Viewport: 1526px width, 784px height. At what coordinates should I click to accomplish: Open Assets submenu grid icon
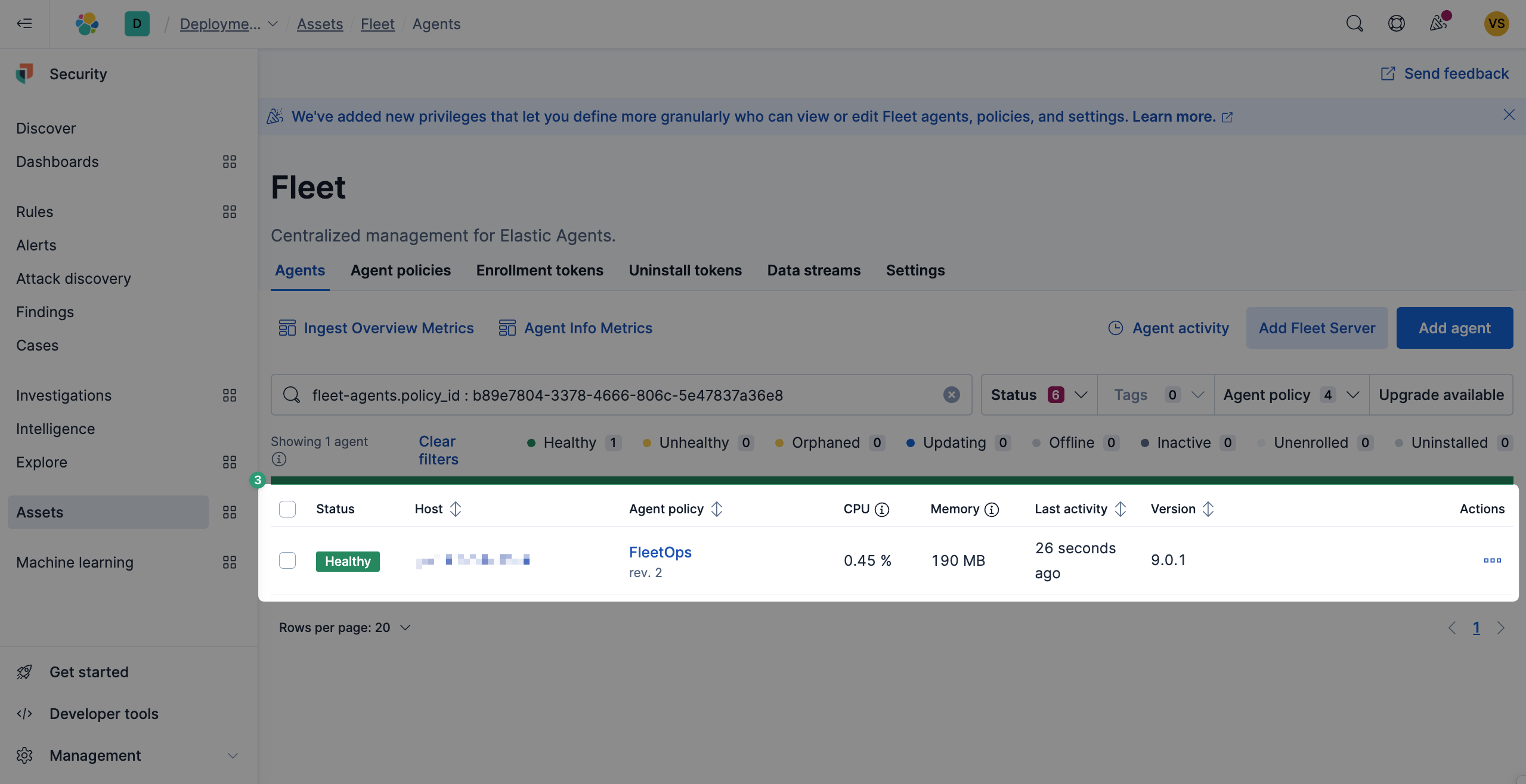[x=230, y=512]
